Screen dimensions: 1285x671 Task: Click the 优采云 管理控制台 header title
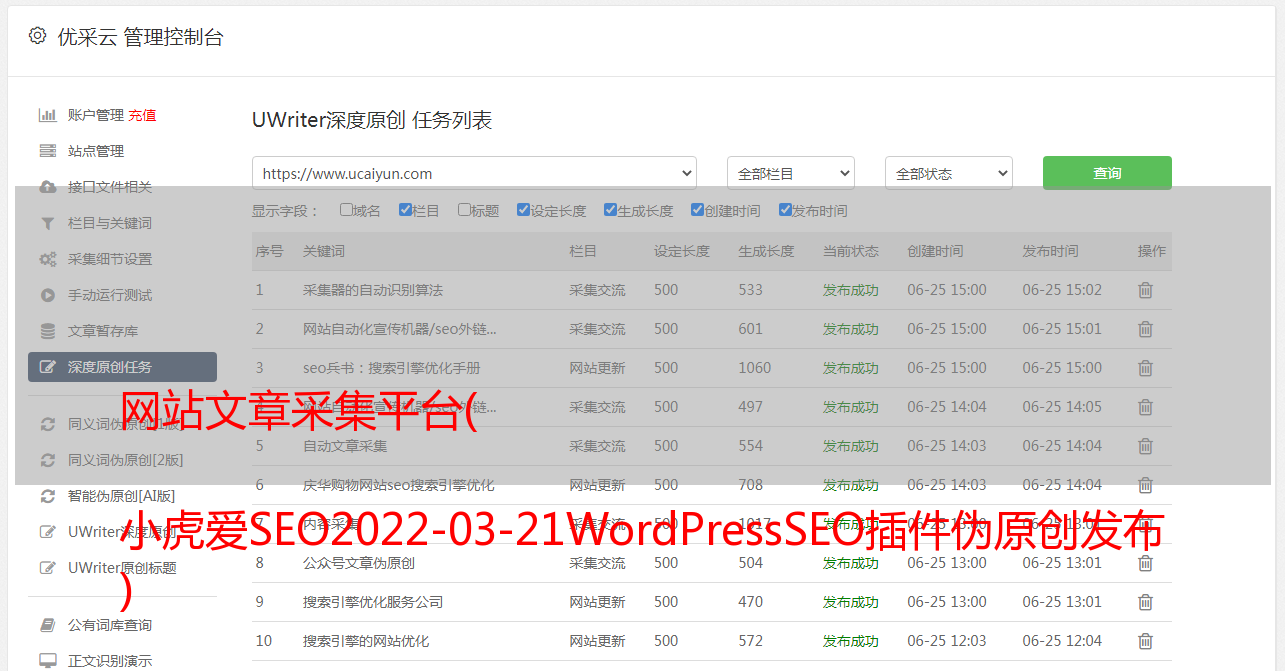tap(140, 37)
